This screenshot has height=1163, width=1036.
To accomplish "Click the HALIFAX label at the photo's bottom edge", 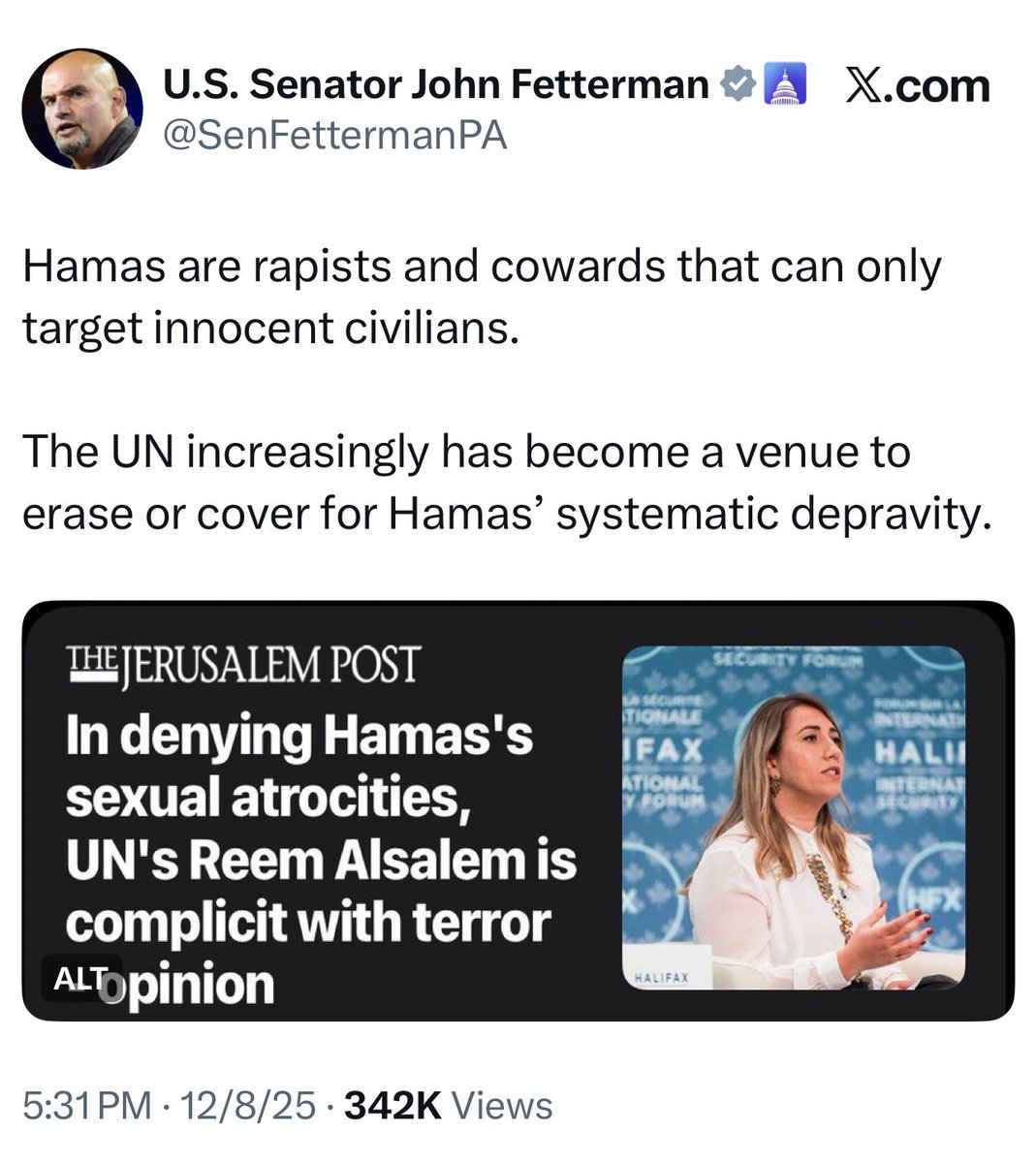I will pos(664,978).
